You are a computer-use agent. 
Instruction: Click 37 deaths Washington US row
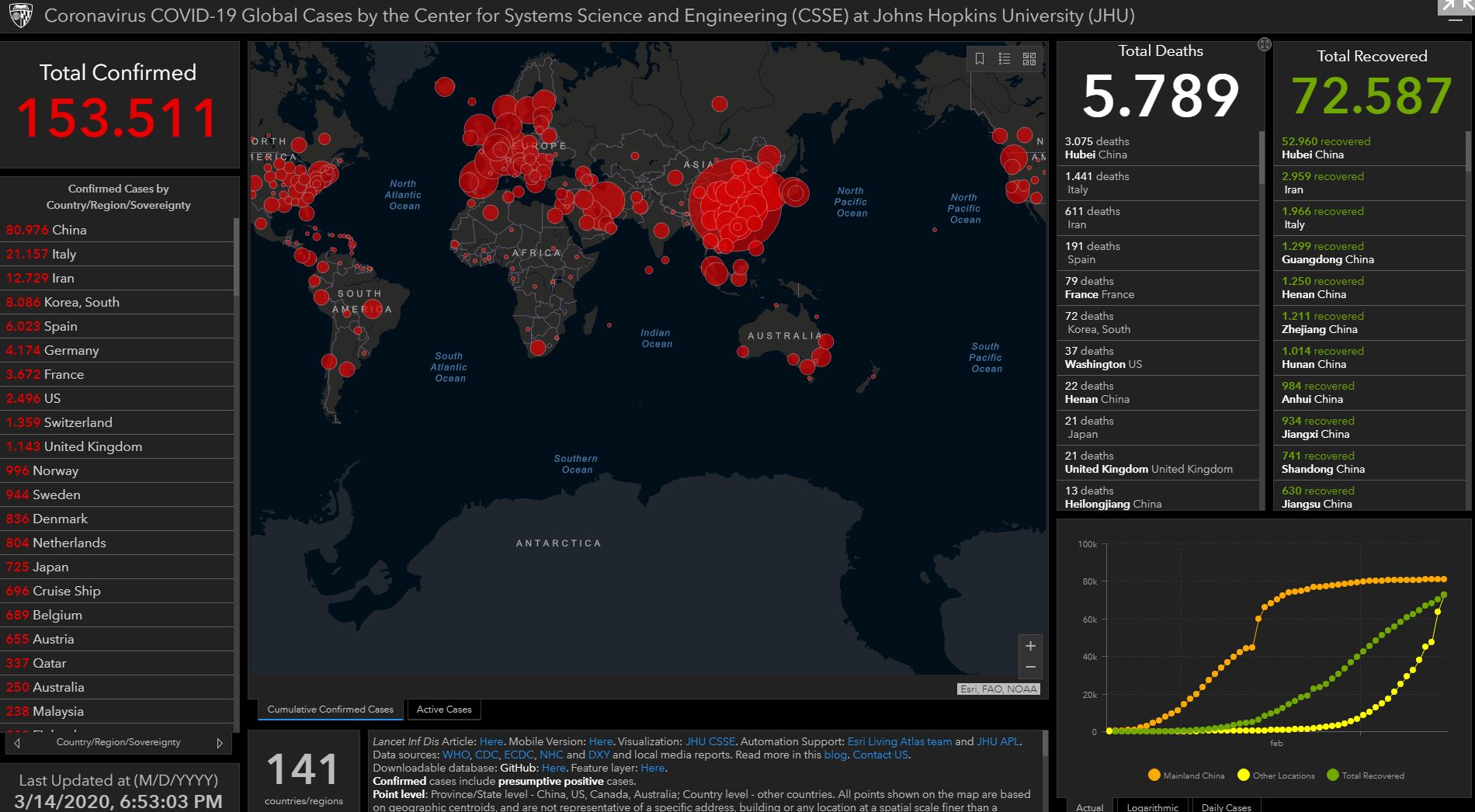pyautogui.click(x=1157, y=357)
